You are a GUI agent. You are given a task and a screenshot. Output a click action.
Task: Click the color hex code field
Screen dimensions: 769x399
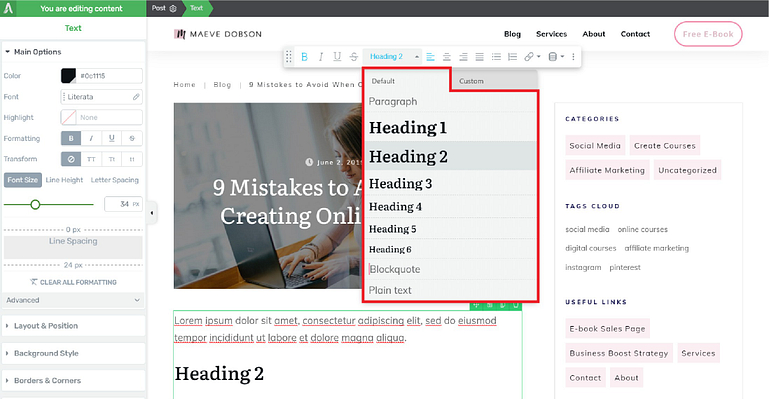(110, 76)
